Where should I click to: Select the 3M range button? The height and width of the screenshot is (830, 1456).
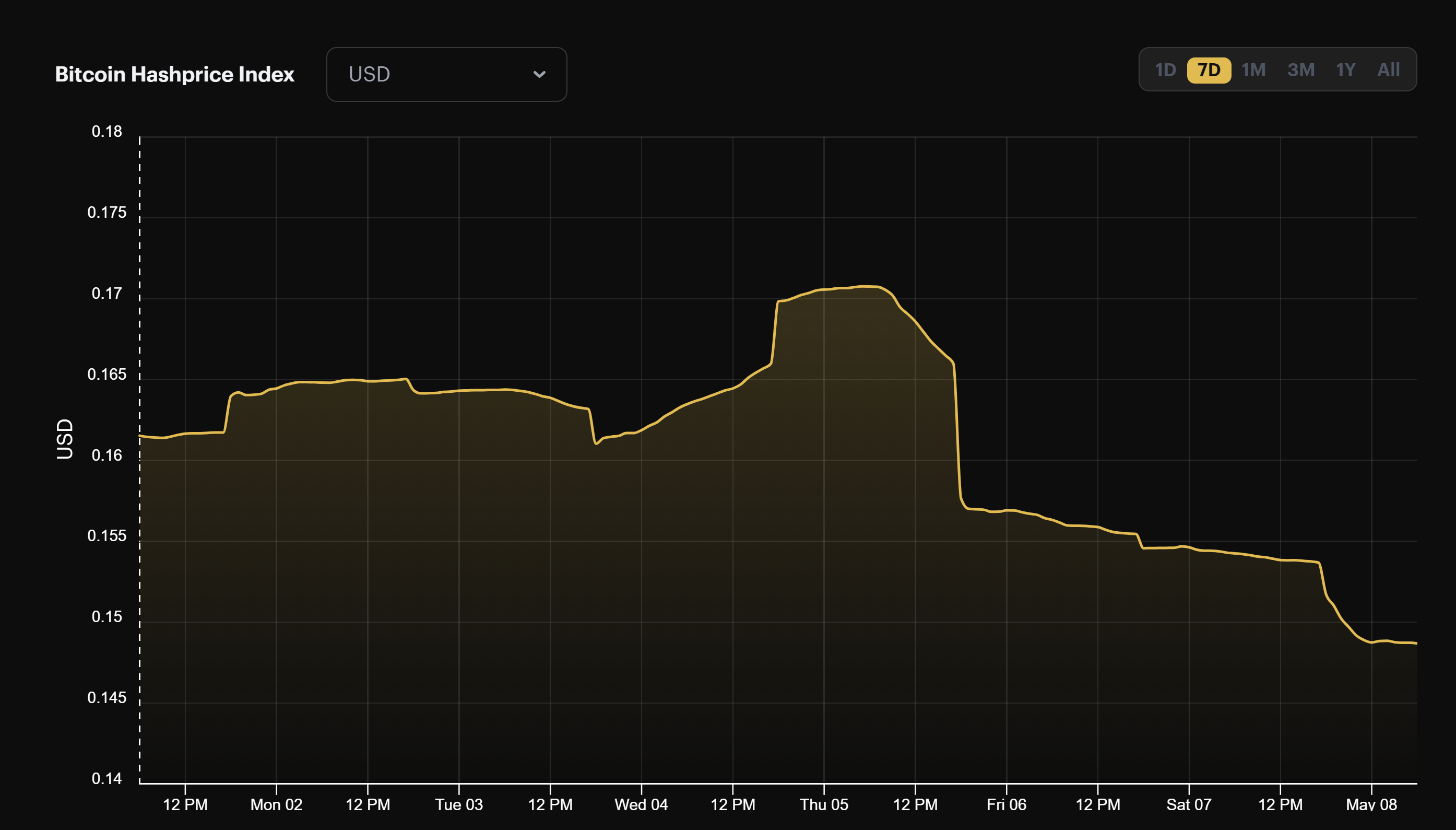click(1301, 69)
